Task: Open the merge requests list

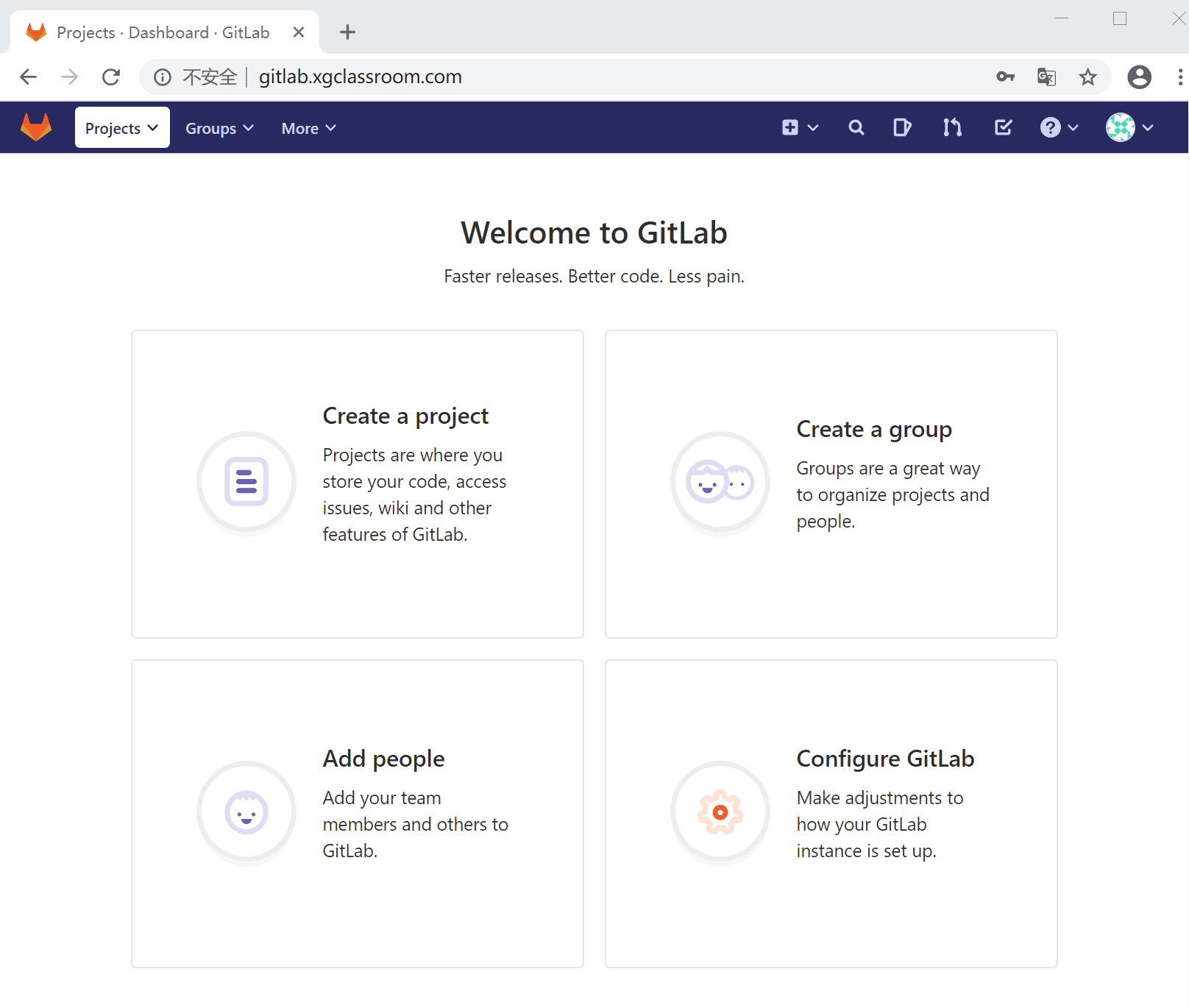Action: click(x=951, y=127)
